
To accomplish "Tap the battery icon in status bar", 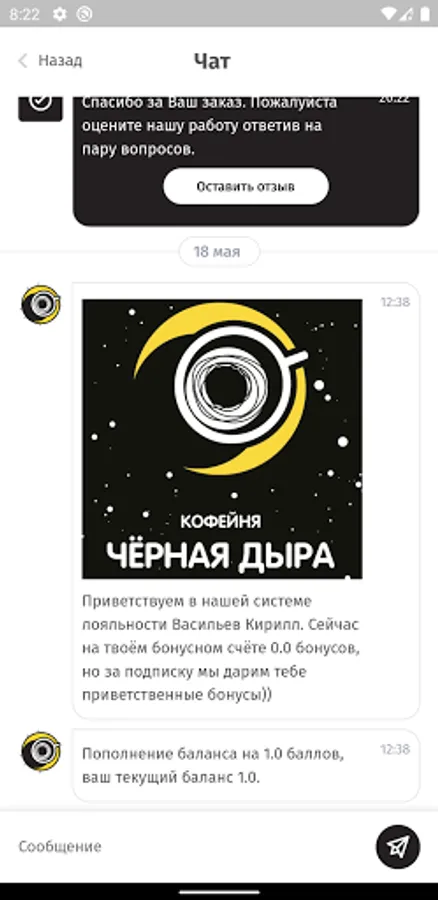I will pos(425,14).
